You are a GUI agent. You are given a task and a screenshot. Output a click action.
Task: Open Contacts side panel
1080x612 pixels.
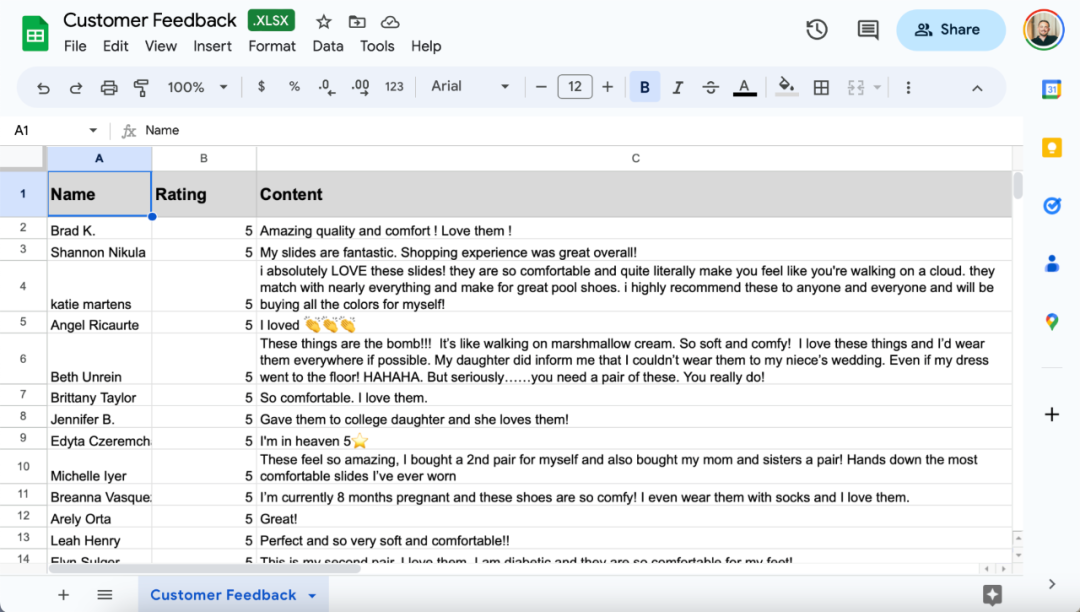click(x=1052, y=263)
